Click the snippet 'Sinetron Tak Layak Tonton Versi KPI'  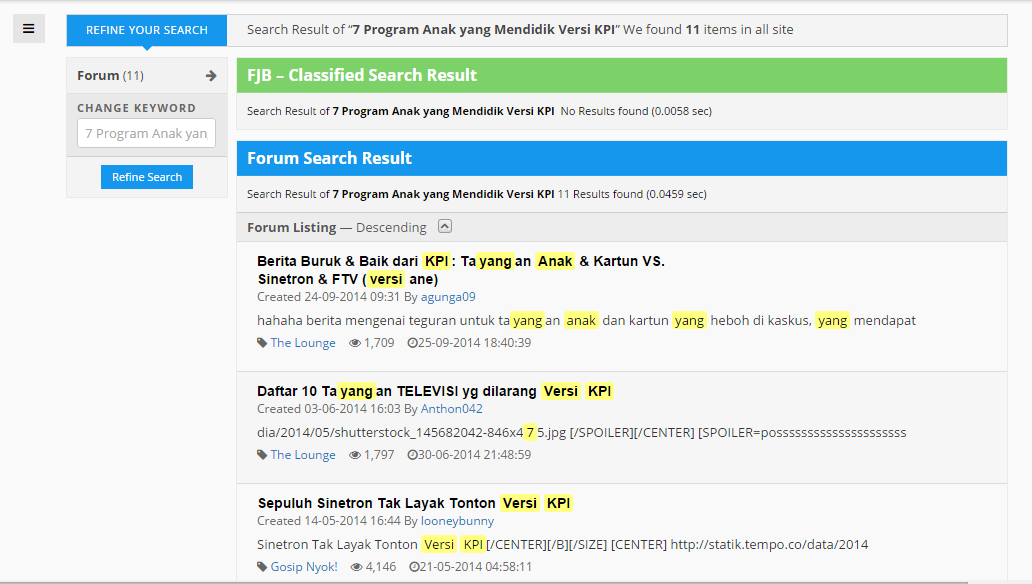[x=371, y=544]
